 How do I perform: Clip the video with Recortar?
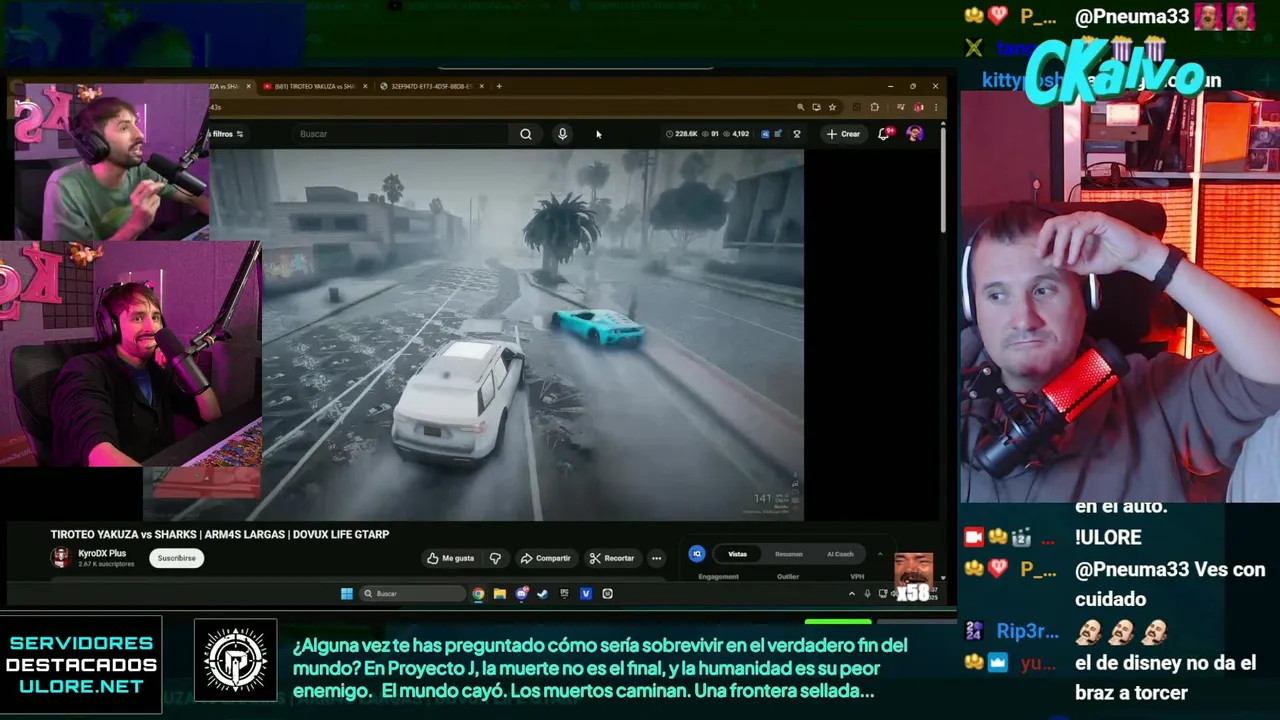[x=611, y=558]
